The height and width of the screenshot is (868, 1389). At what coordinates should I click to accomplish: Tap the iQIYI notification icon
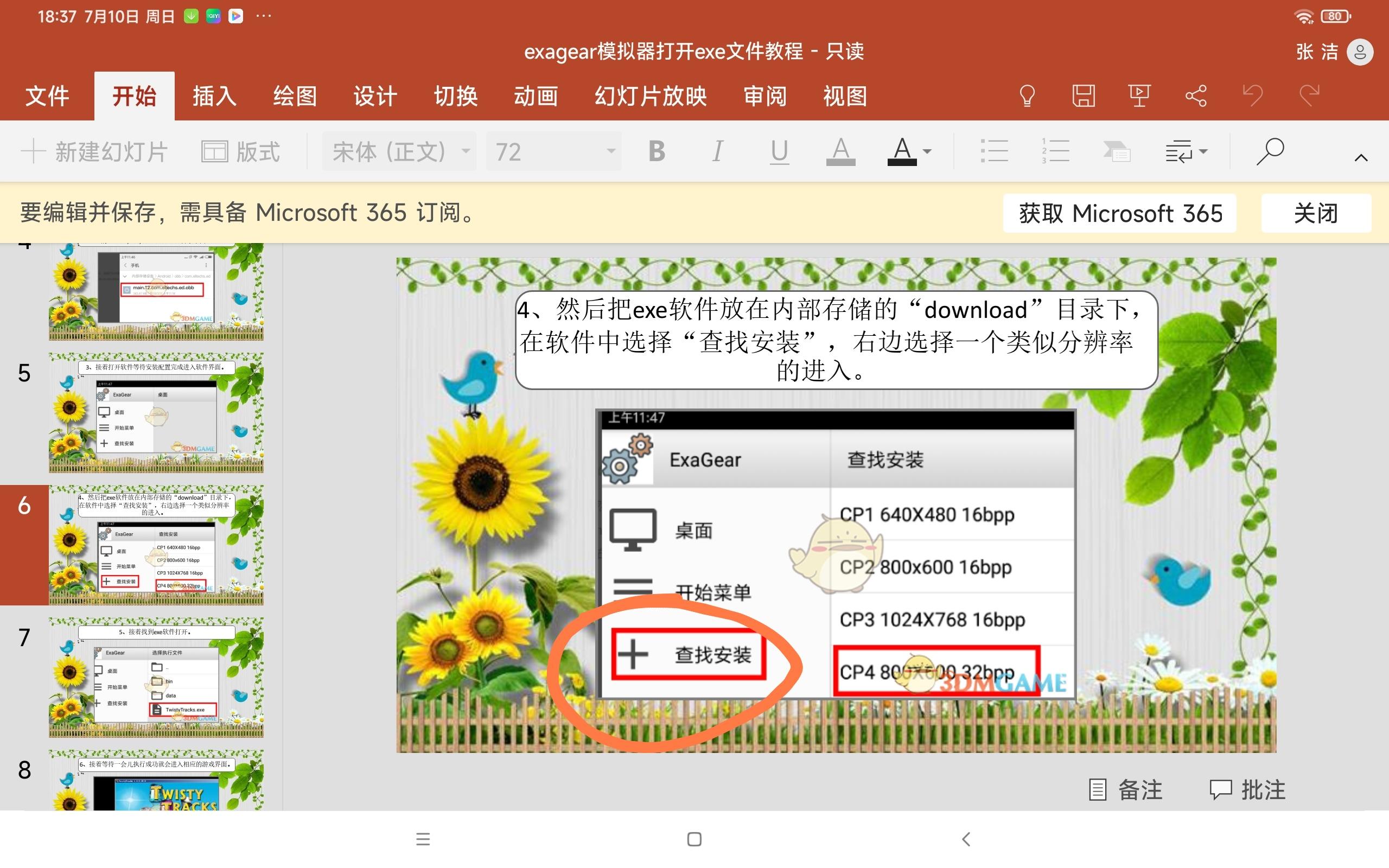pos(214,16)
